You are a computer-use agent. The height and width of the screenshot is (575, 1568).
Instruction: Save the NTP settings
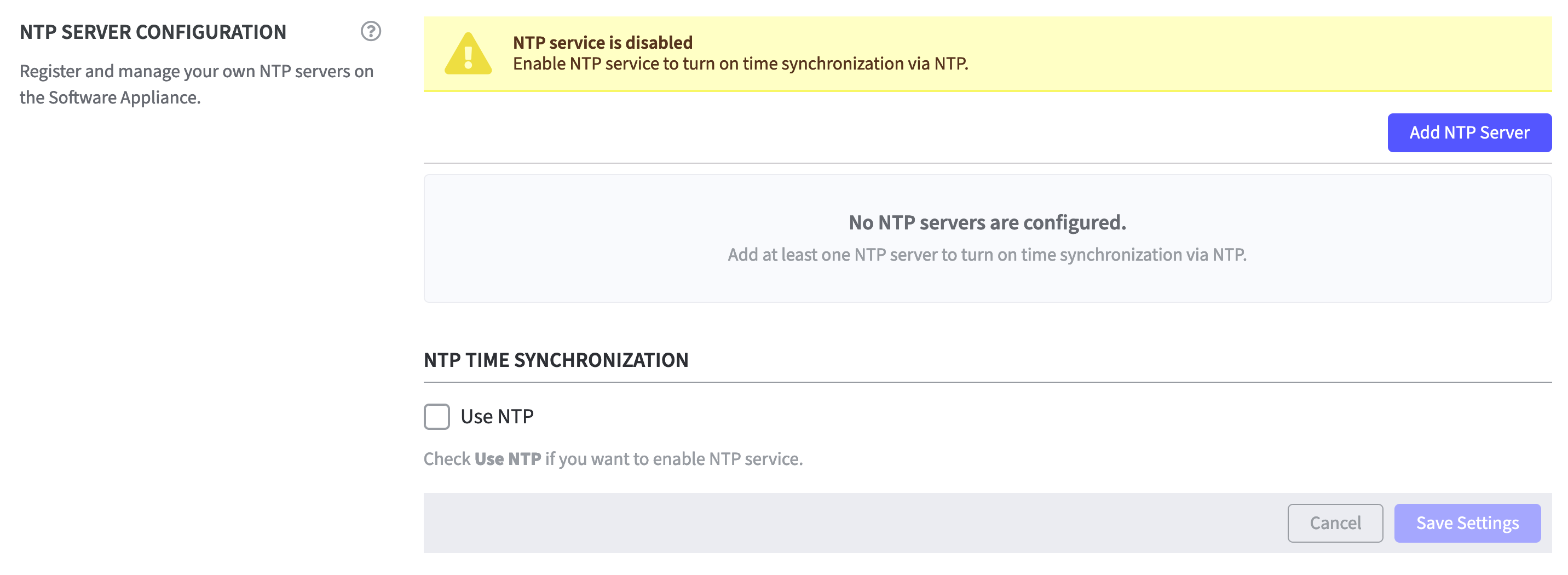point(1467,522)
